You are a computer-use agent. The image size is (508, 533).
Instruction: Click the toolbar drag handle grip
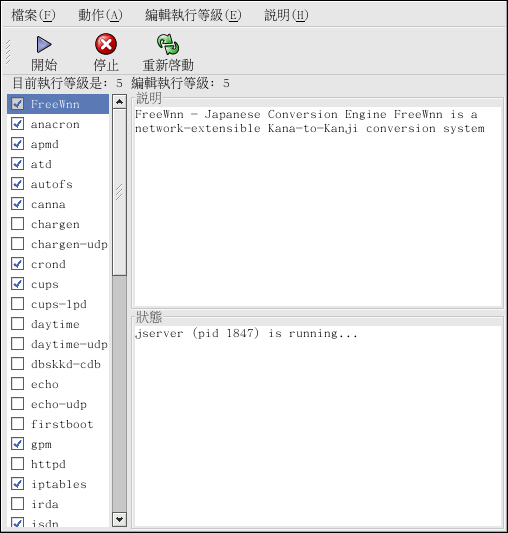8,52
